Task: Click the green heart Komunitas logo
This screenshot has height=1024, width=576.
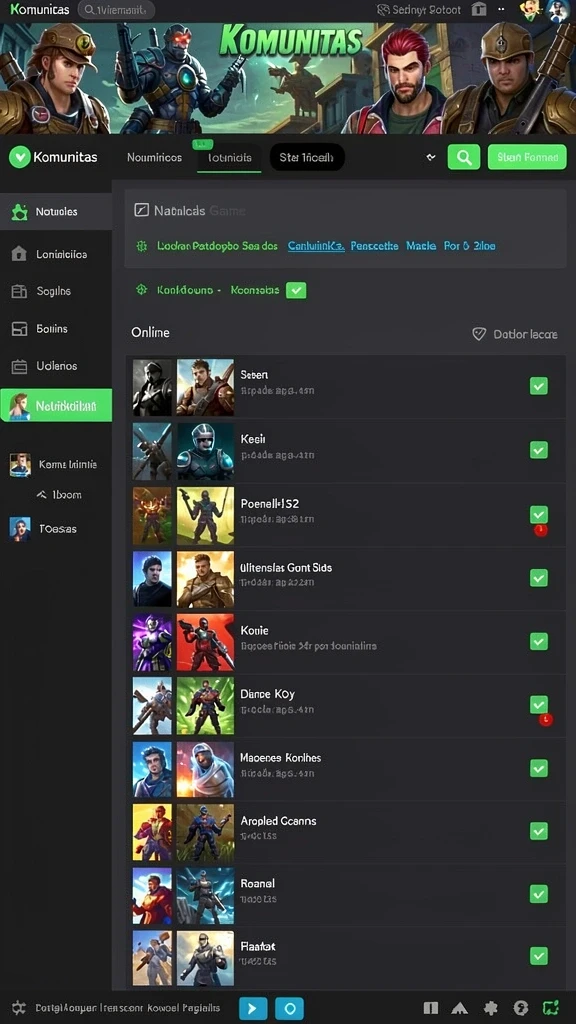Action: (20, 157)
